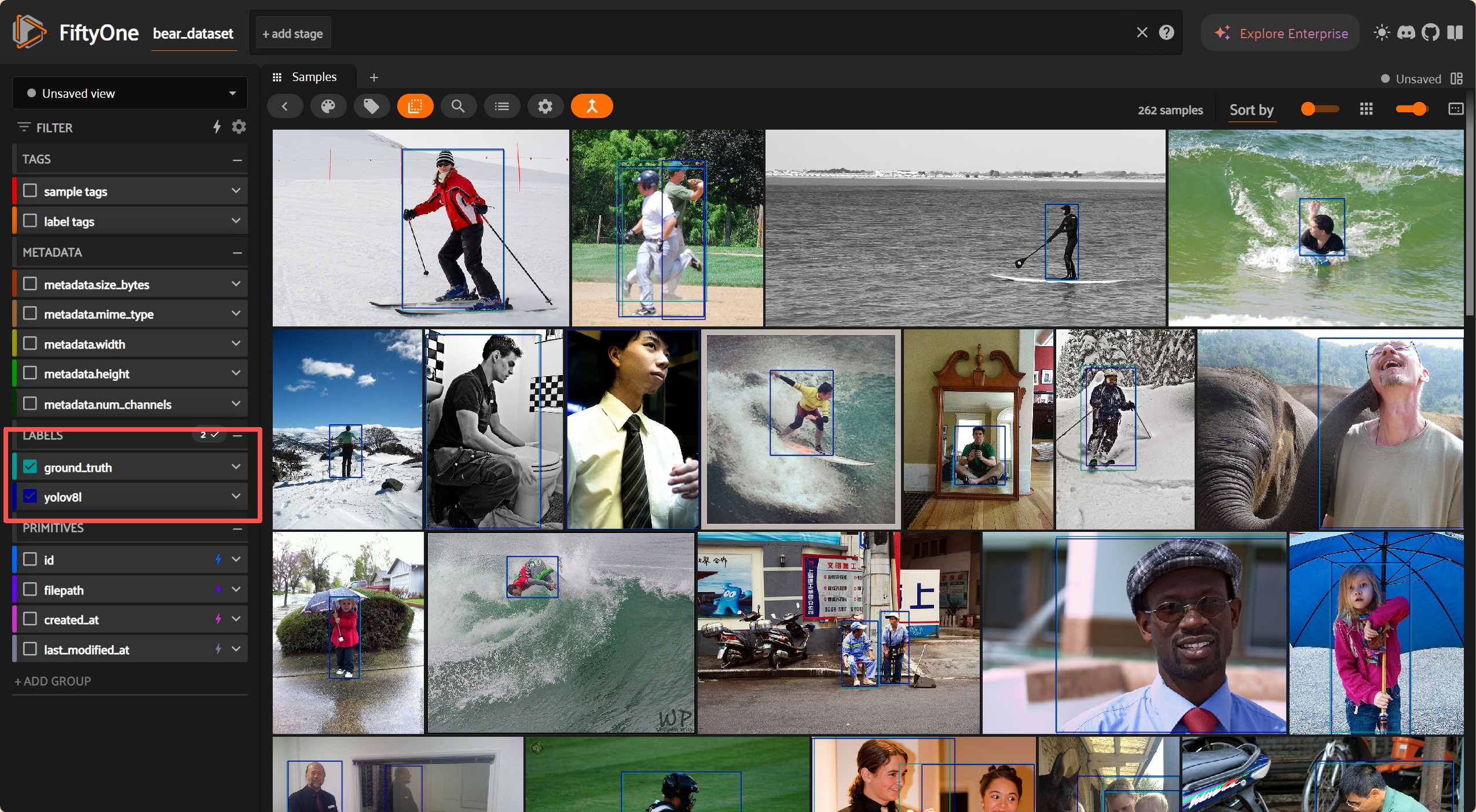This screenshot has width=1476, height=812.
Task: Open the red-jacket skier thumbnail
Action: (x=420, y=228)
